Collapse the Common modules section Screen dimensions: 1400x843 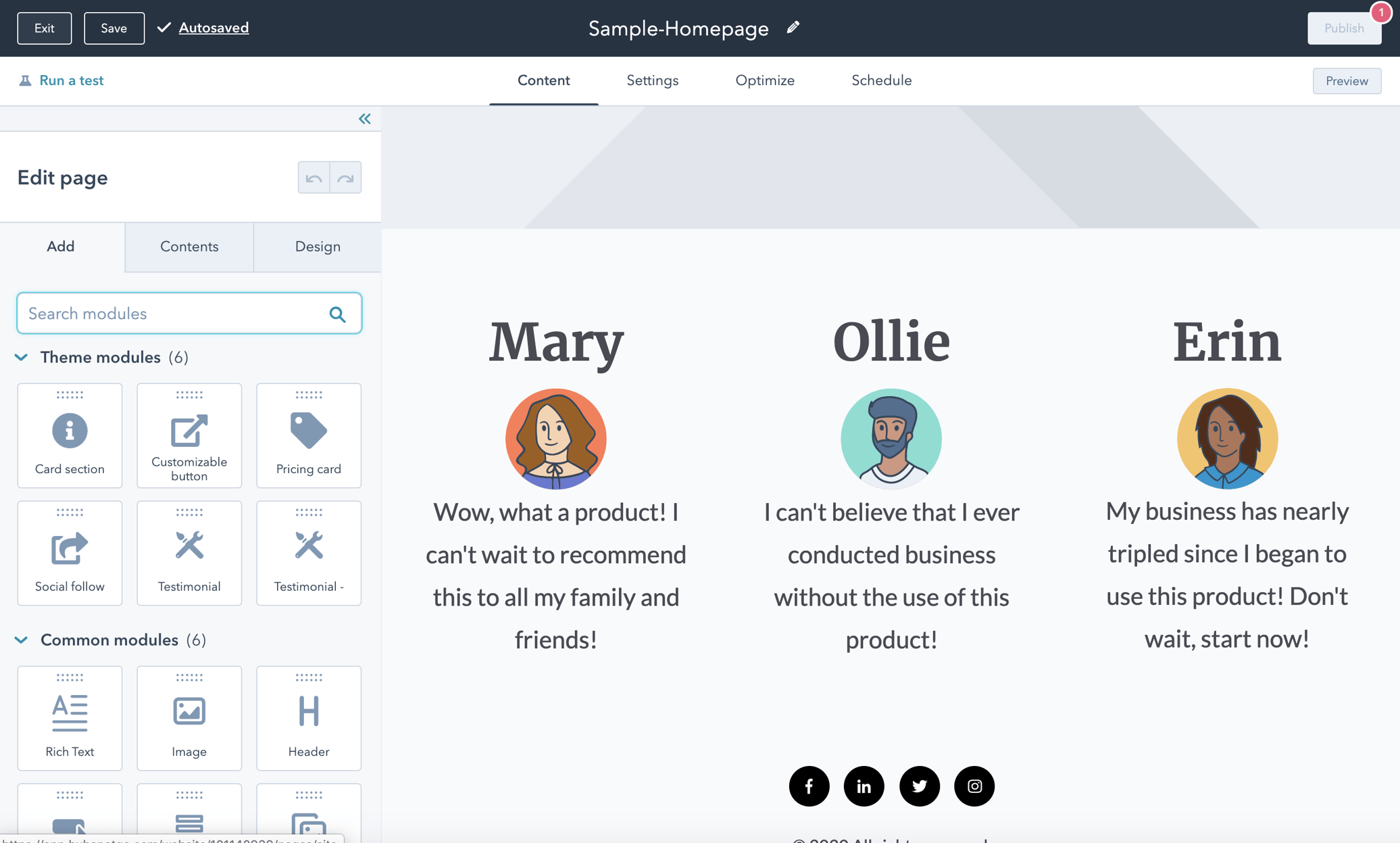point(22,640)
